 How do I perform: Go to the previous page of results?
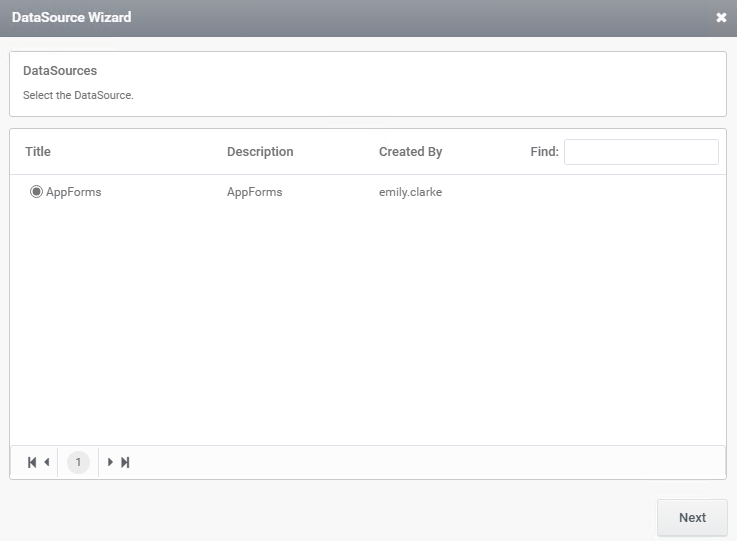47,463
